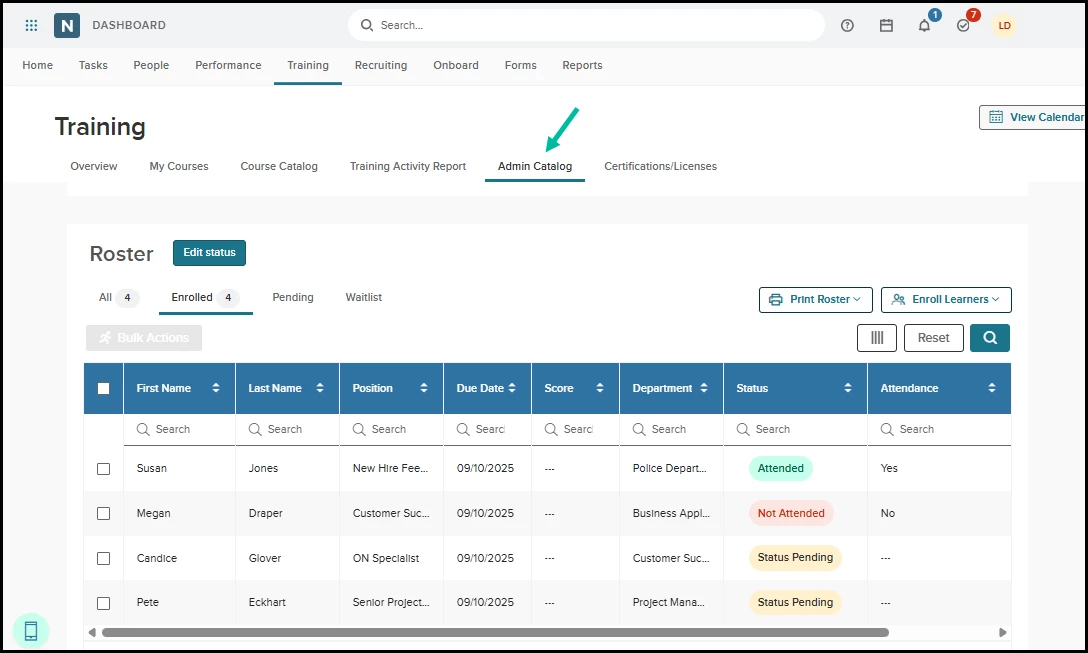The height and width of the screenshot is (653, 1088).
Task: Select all rows header checkbox
Action: (103, 389)
